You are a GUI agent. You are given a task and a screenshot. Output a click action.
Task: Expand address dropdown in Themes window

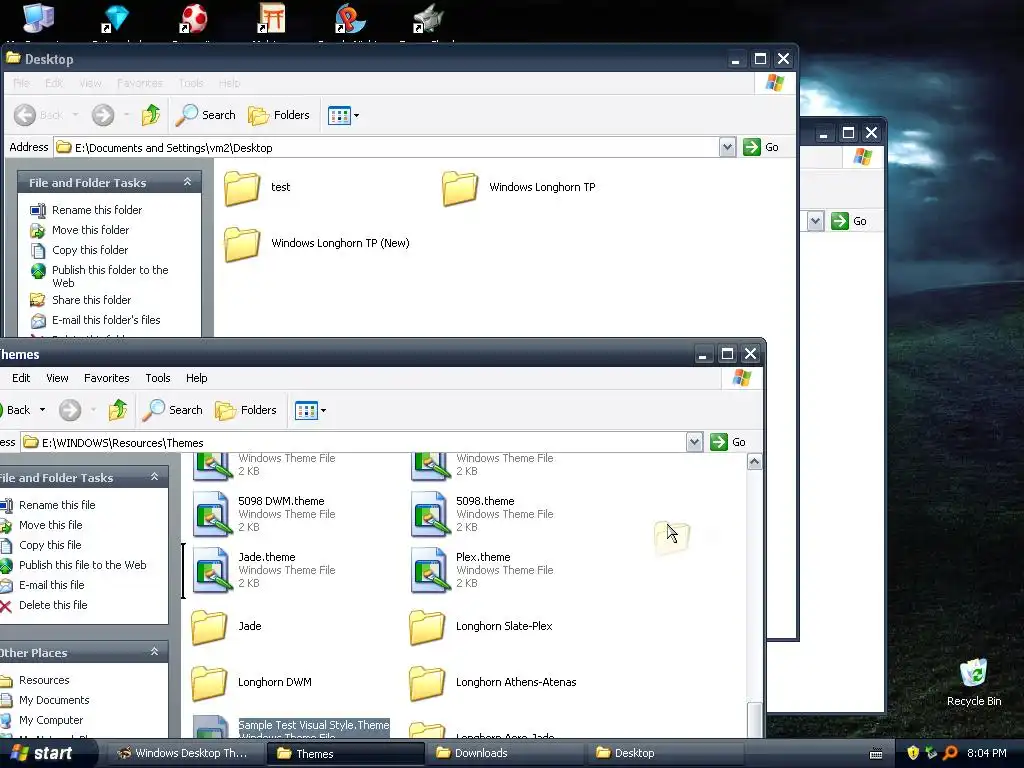click(694, 442)
